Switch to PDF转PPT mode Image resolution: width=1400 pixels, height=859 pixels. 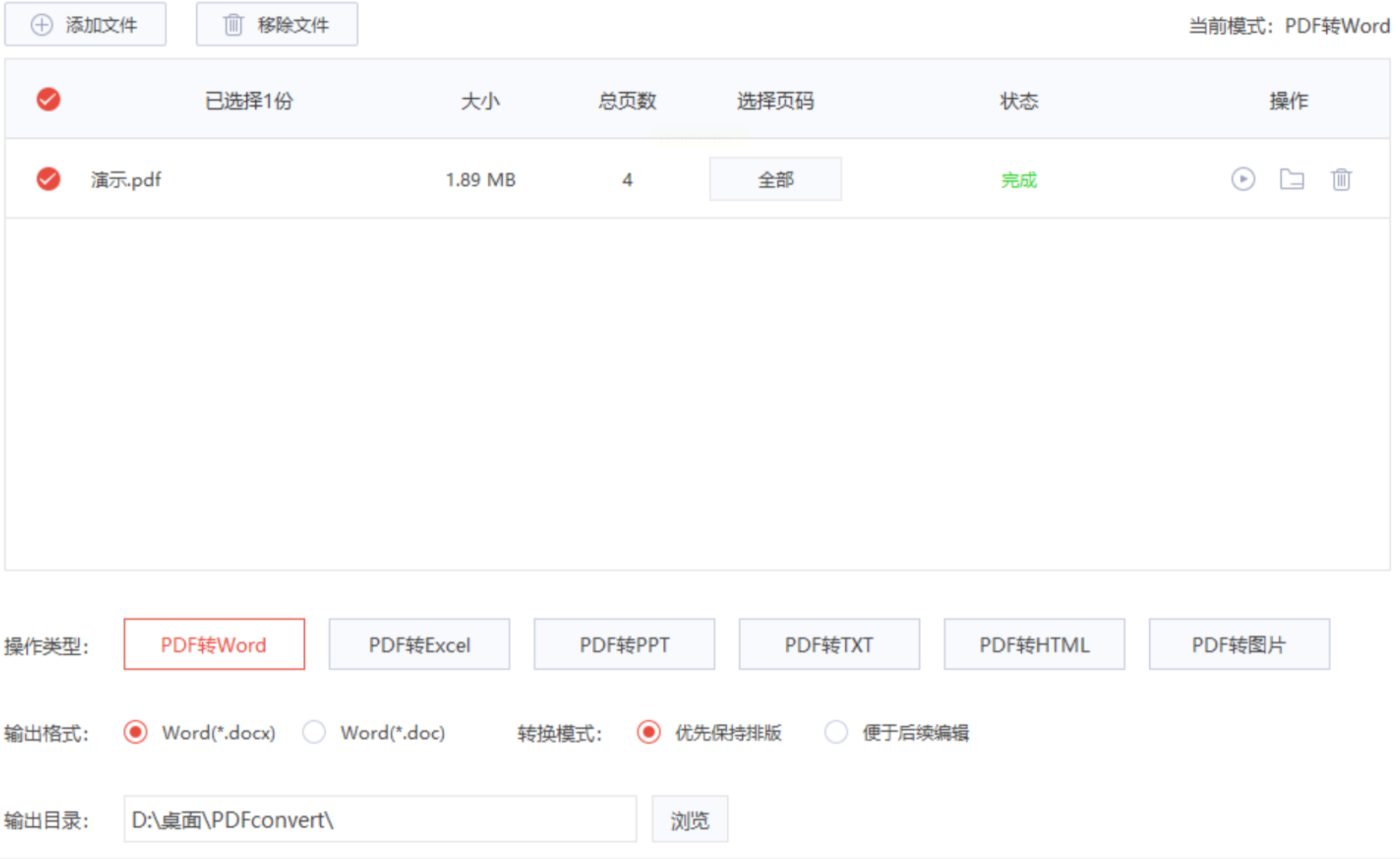pos(625,645)
